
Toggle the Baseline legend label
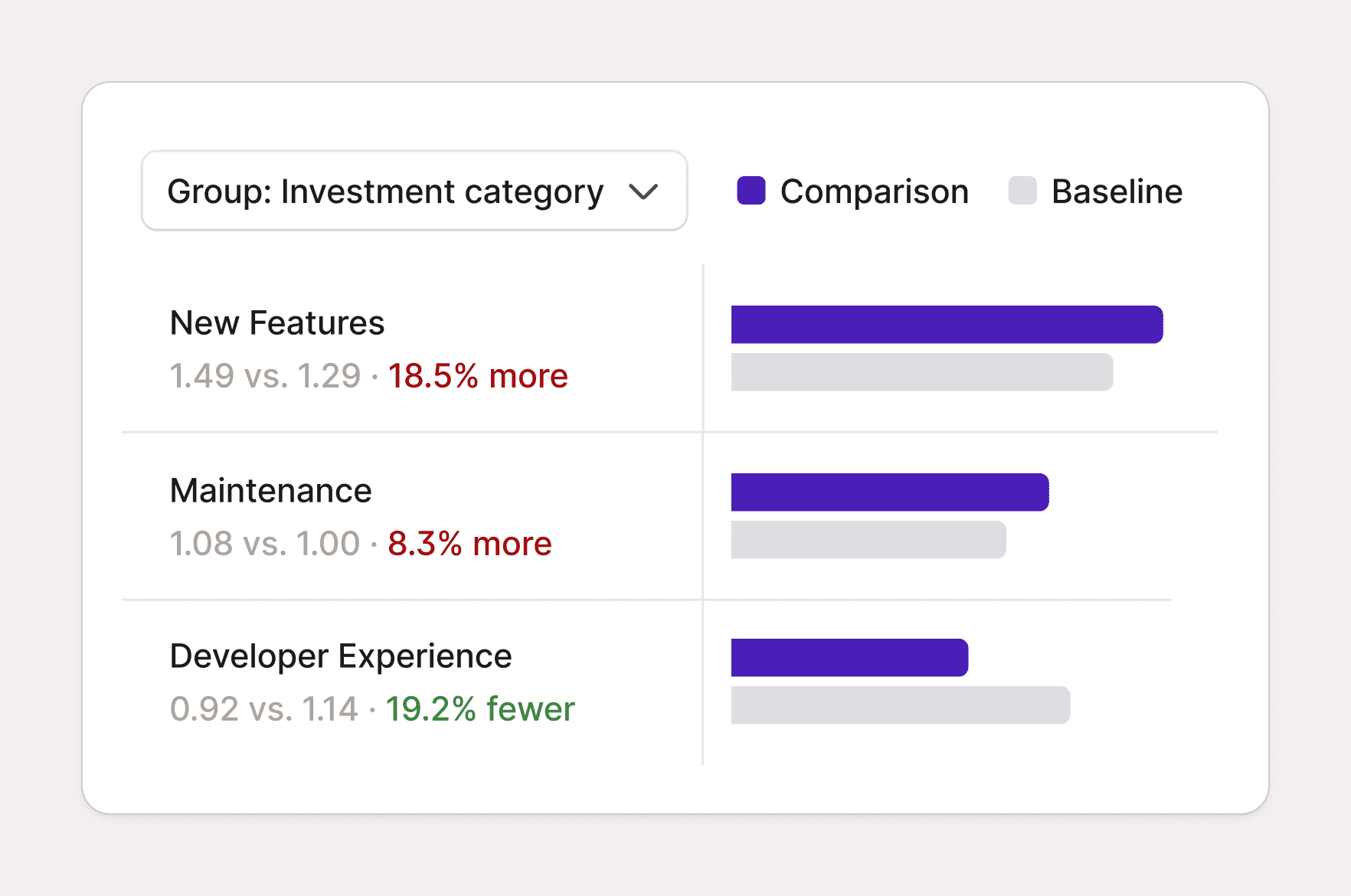[1117, 191]
